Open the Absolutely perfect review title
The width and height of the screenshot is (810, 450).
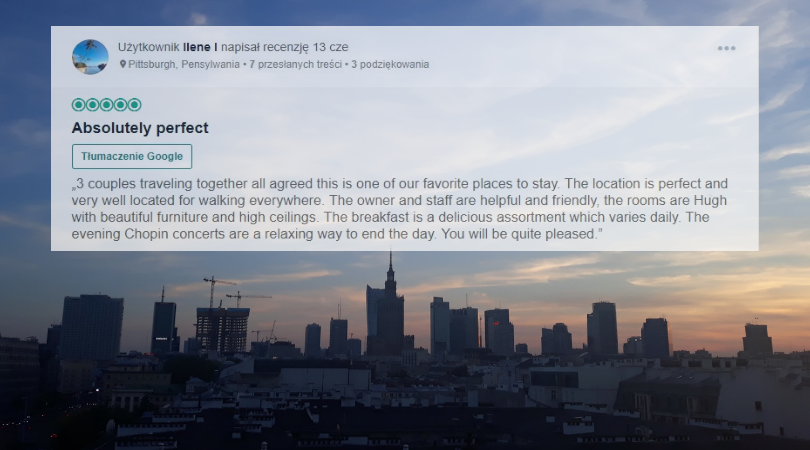140,128
